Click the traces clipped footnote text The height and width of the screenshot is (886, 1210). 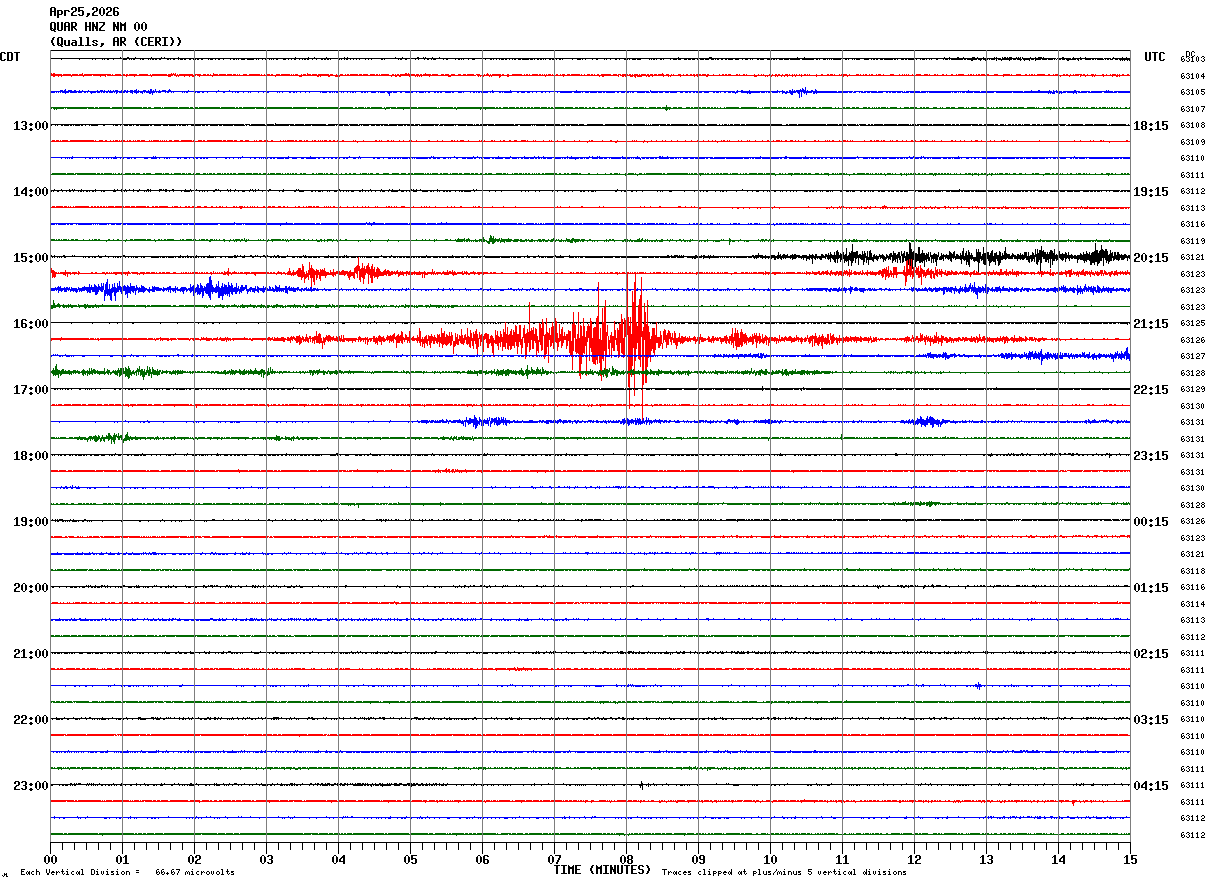pyautogui.click(x=784, y=873)
